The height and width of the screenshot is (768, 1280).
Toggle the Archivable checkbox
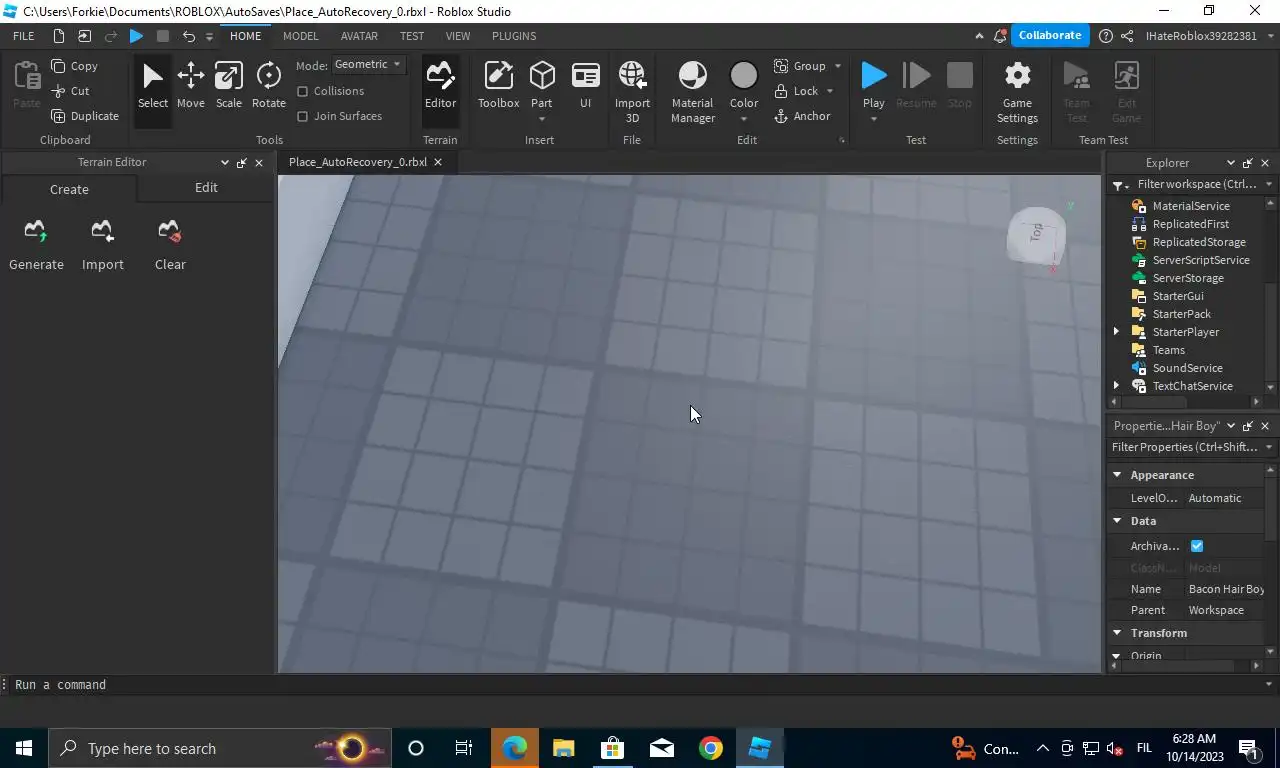click(1197, 546)
